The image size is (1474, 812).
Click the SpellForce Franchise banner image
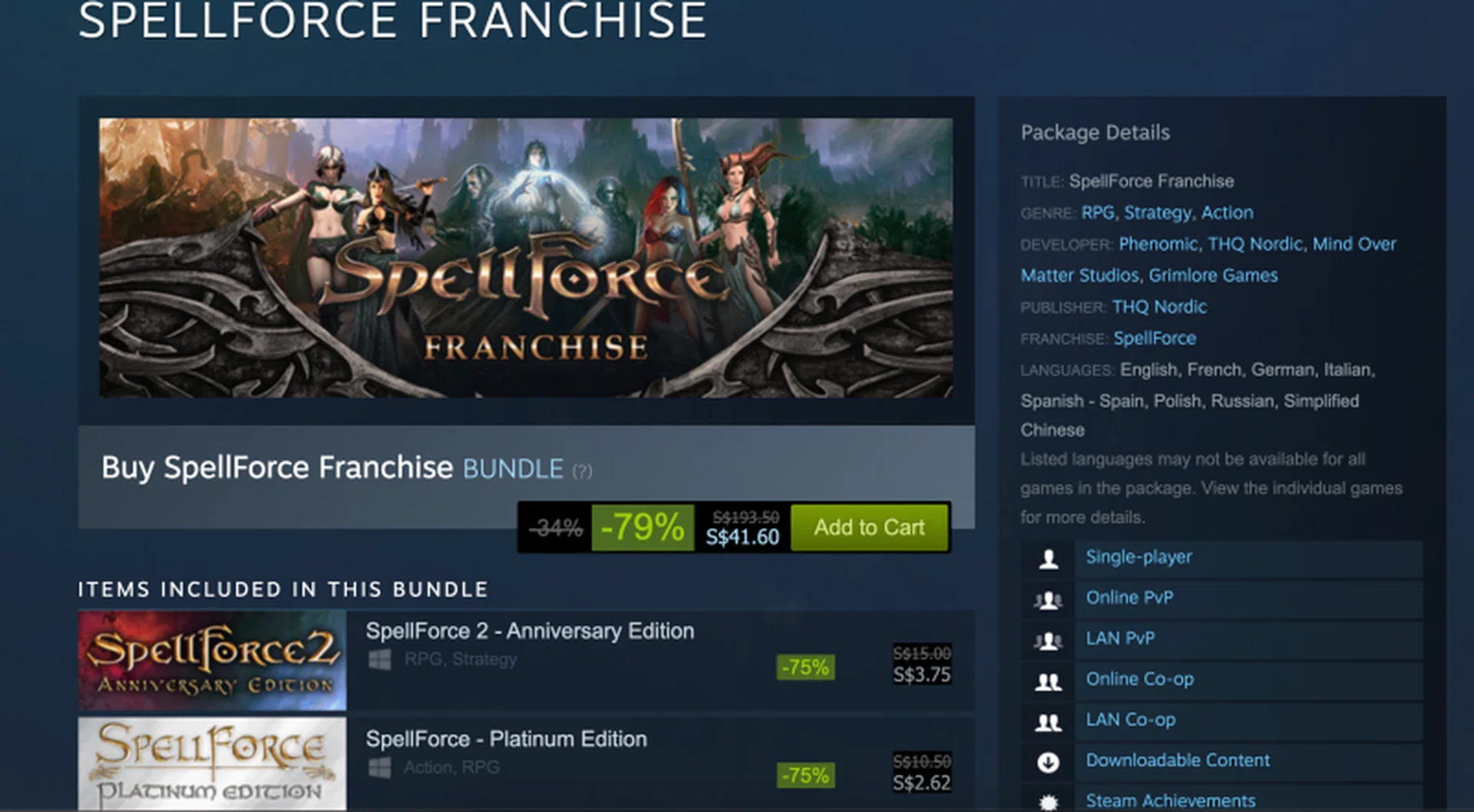[x=526, y=258]
